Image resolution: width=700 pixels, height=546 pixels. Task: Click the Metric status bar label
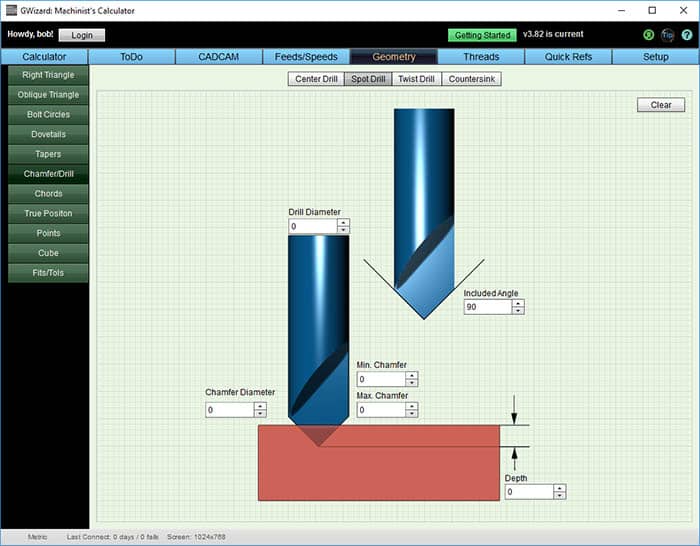(x=37, y=537)
